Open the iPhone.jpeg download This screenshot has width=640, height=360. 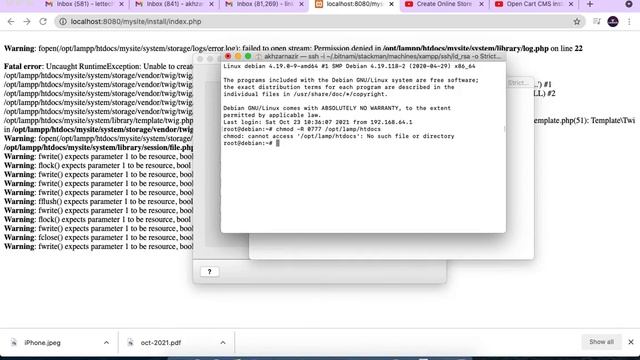[x=42, y=343]
